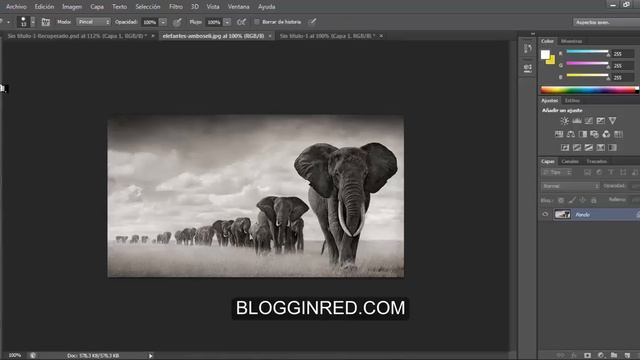Enable the 'Borrar de historia' checkbox
Screen dimensions: 640x360
(257, 22)
